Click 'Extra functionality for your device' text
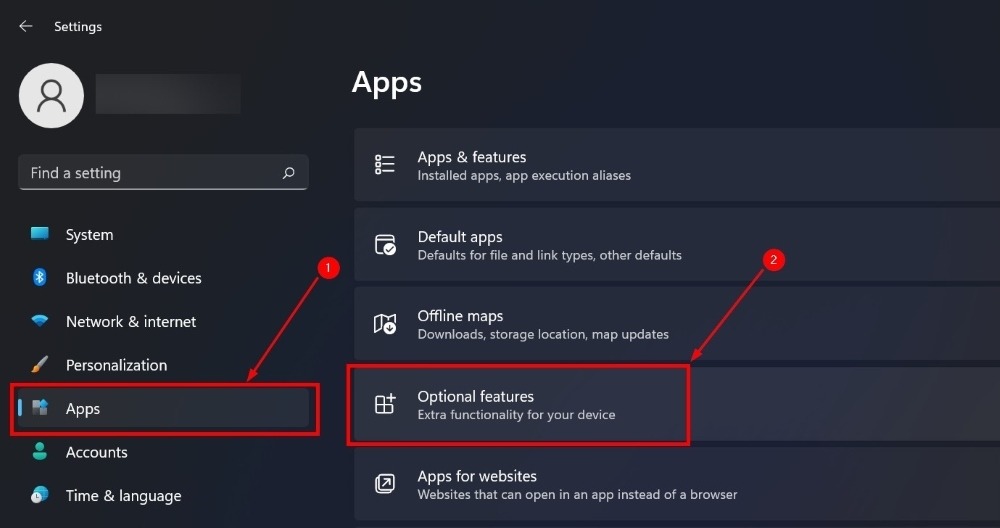 point(517,414)
